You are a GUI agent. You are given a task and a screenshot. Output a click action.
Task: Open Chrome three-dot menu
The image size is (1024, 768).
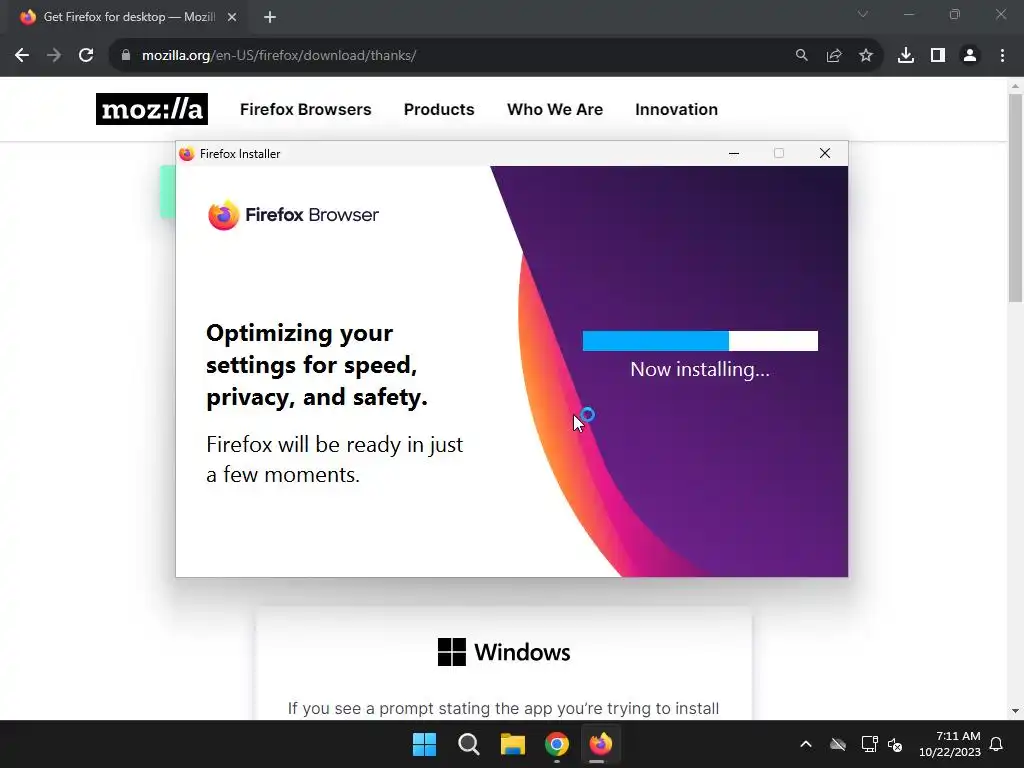click(x=1002, y=56)
